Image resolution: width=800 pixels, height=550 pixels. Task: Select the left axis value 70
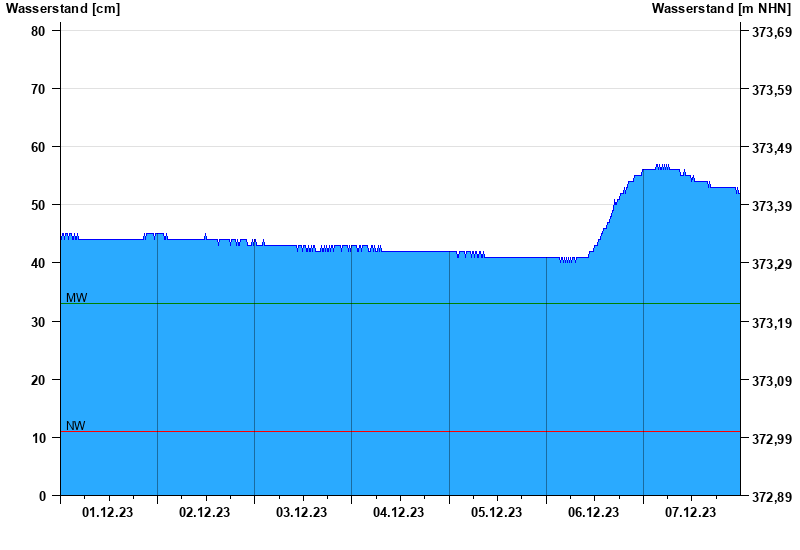(38, 89)
